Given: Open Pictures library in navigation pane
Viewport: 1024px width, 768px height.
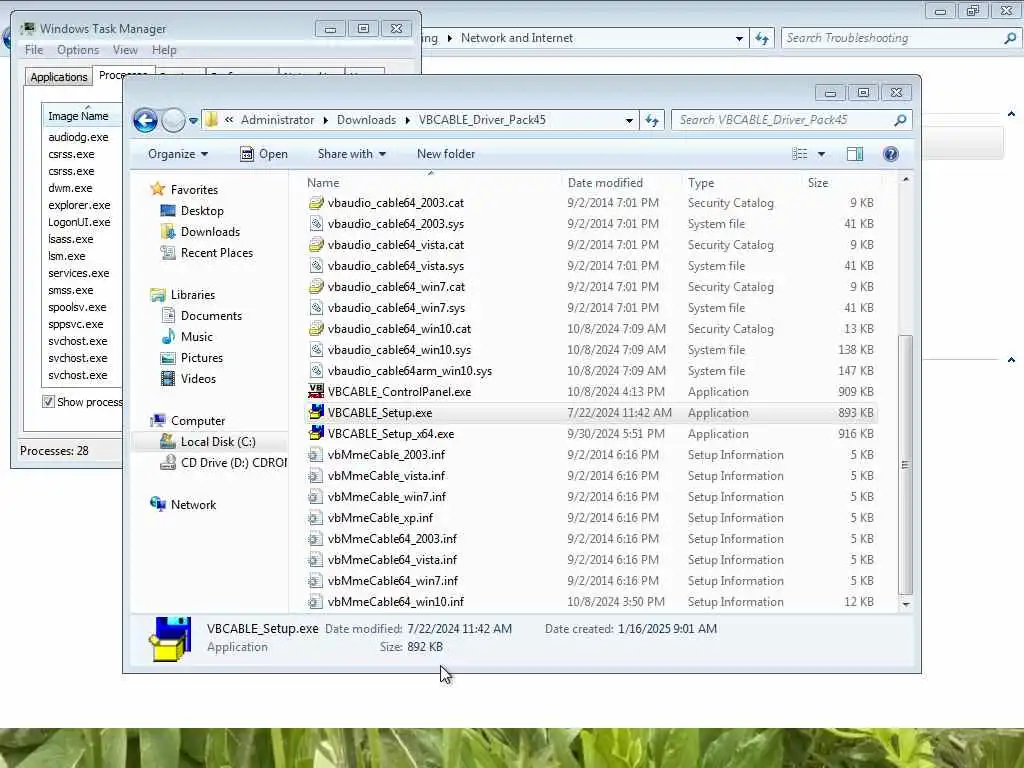Looking at the screenshot, I should point(201,358).
